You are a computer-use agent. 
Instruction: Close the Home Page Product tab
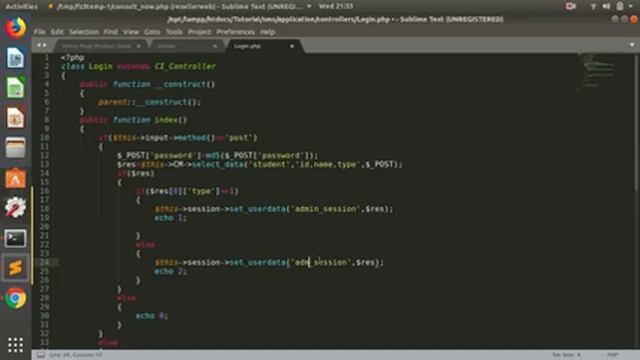pos(139,46)
